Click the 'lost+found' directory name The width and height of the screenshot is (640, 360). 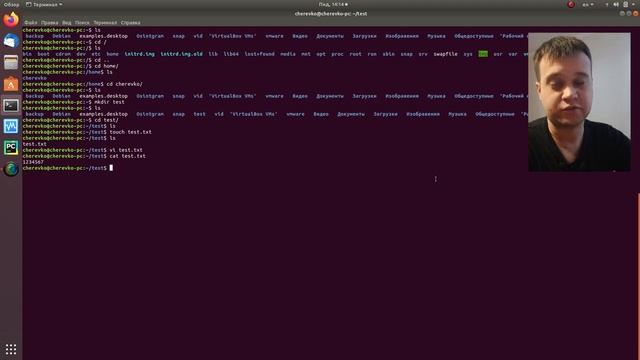259,54
